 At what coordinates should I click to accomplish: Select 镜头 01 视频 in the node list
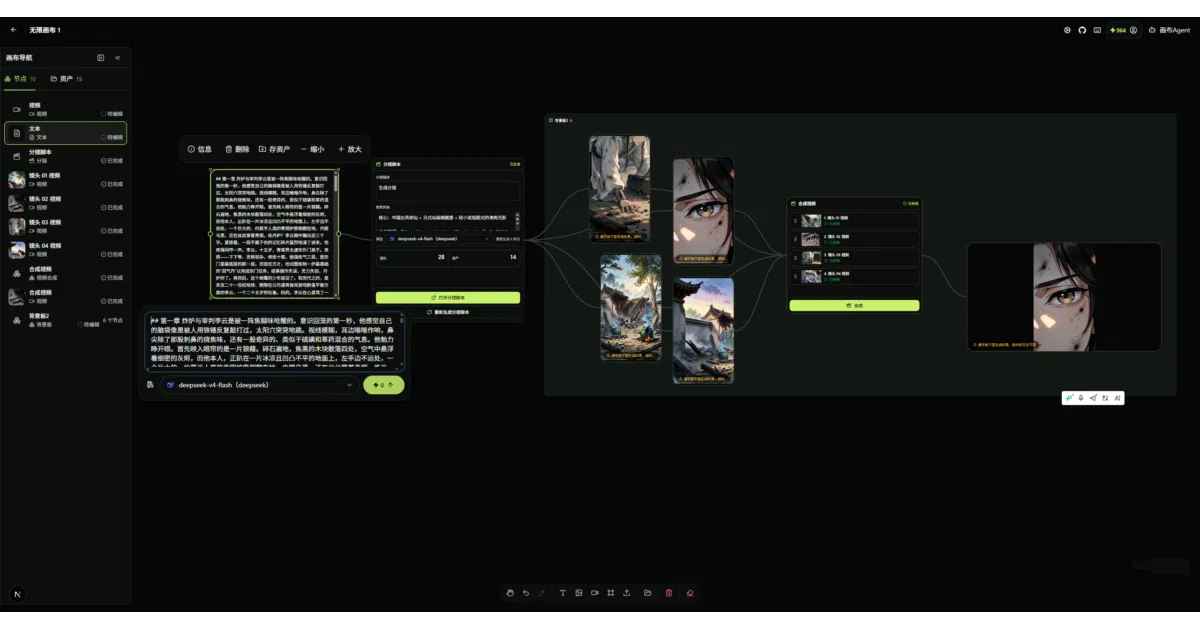pos(66,180)
